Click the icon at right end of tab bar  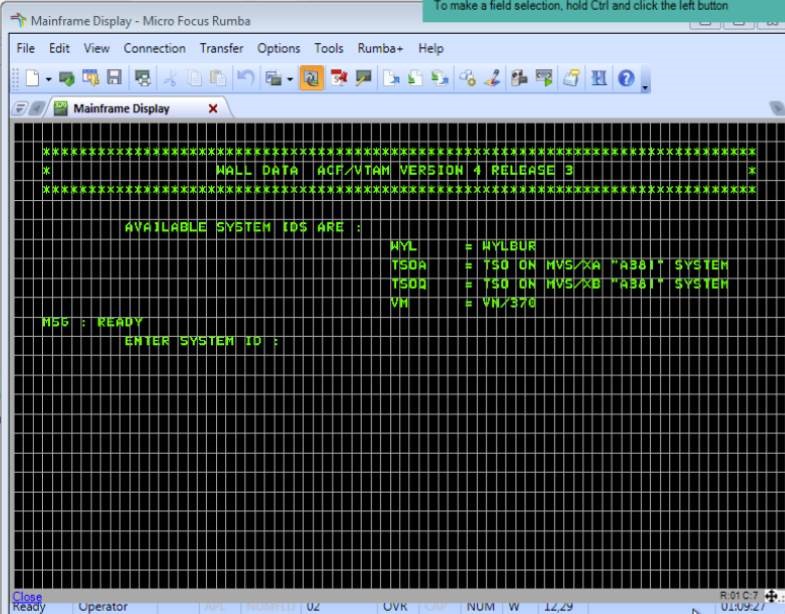[776, 108]
